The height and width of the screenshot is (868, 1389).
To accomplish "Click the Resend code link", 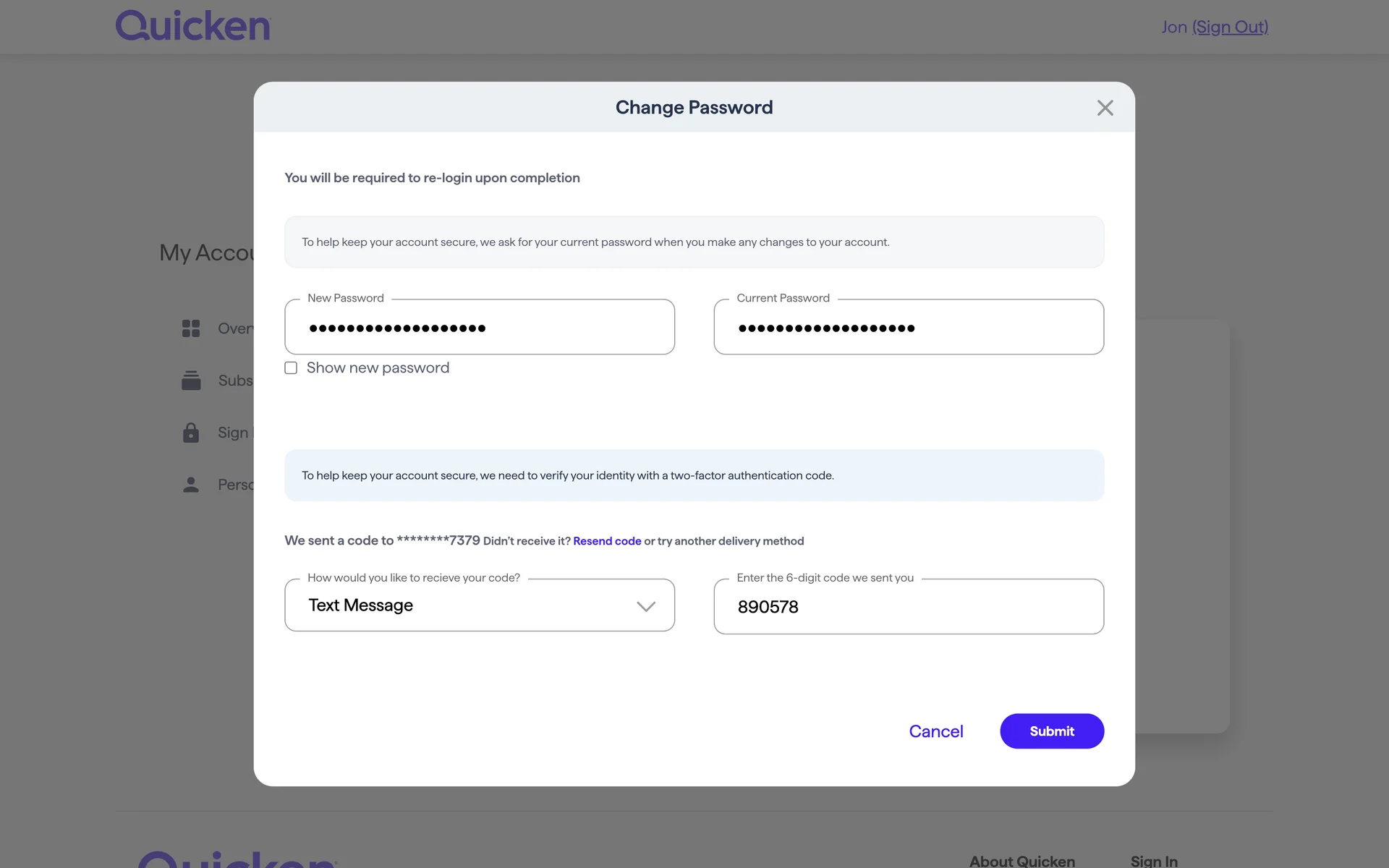I will [607, 541].
